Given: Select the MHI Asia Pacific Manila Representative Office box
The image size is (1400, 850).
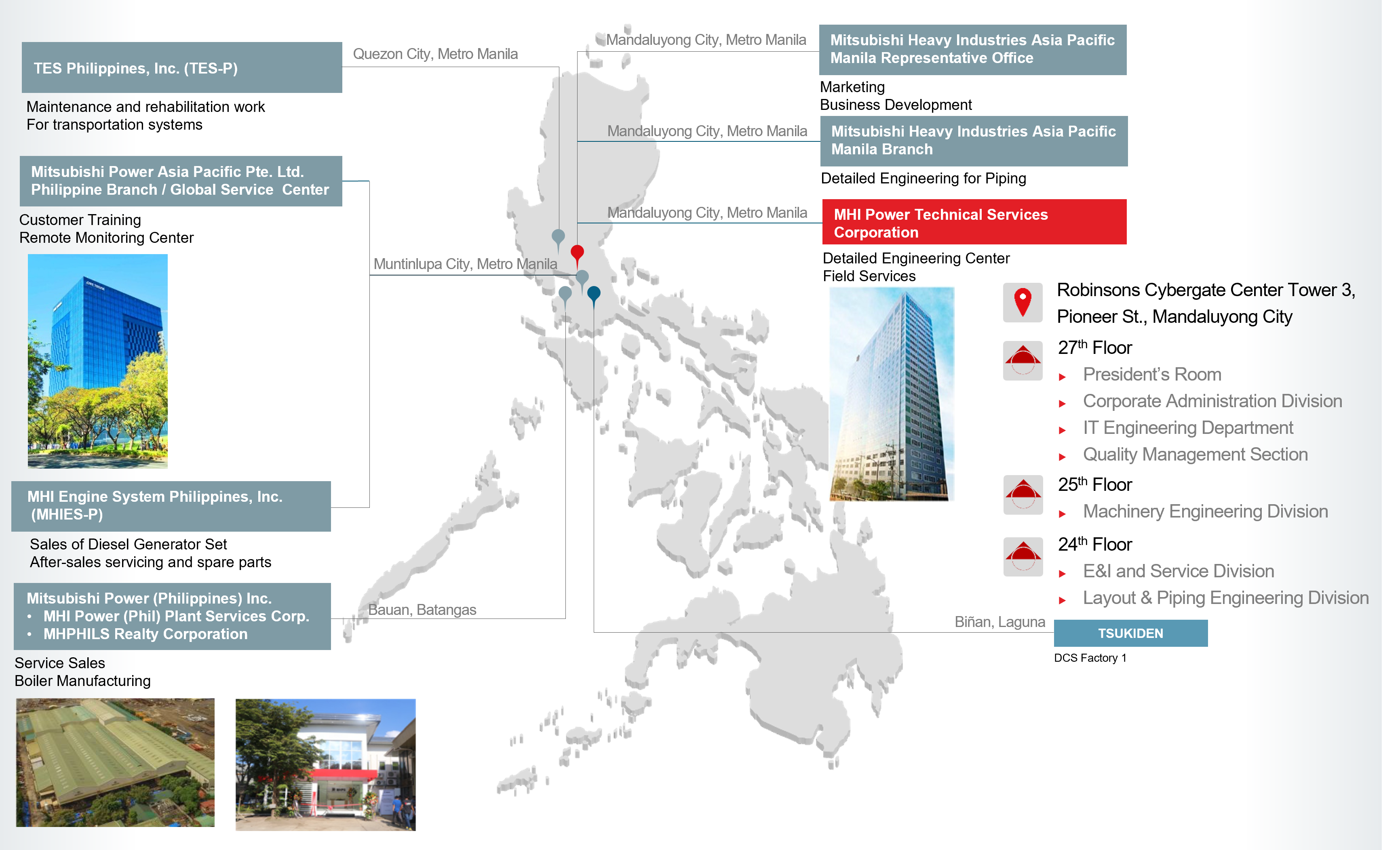Looking at the screenshot, I should pos(973,50).
